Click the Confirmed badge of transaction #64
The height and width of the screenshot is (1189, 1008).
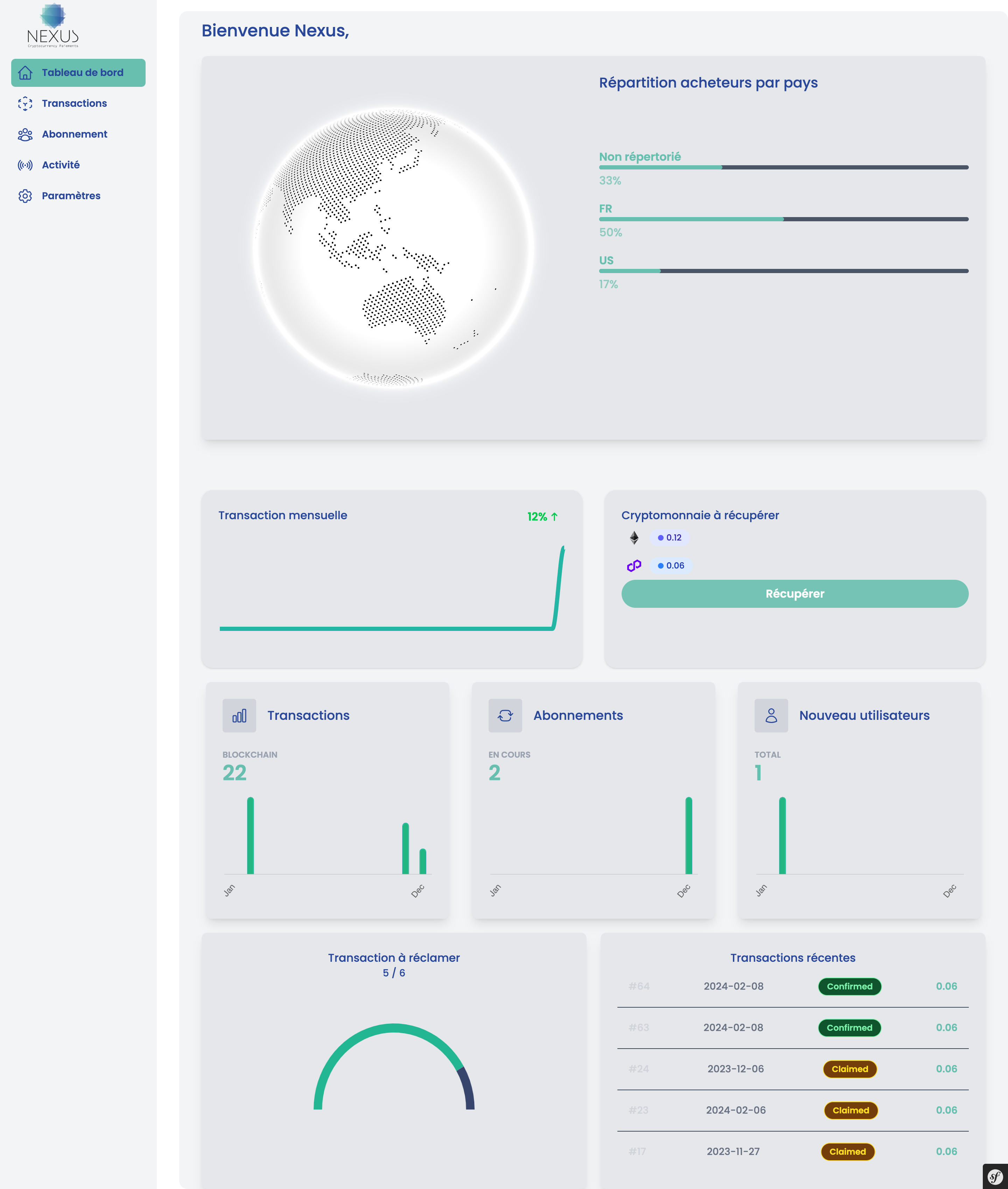[849, 986]
